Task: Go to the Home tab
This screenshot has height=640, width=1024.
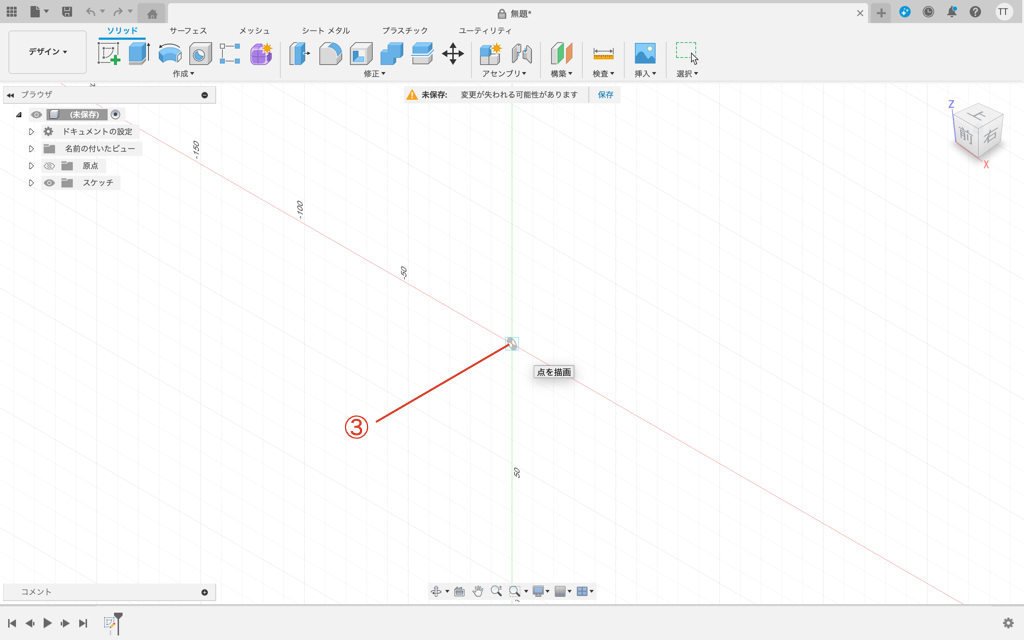Action: [x=152, y=14]
